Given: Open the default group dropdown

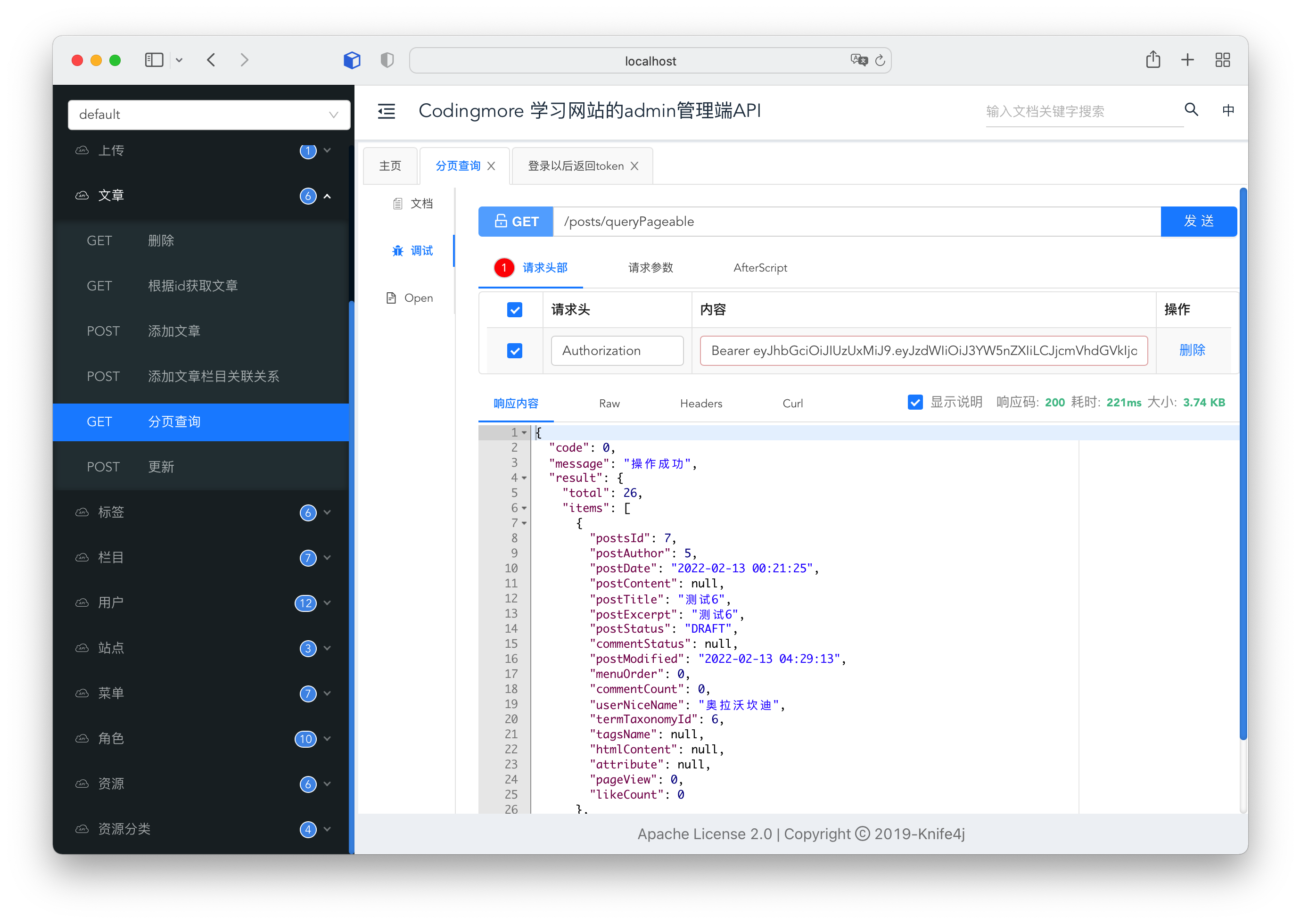Looking at the screenshot, I should [x=209, y=115].
